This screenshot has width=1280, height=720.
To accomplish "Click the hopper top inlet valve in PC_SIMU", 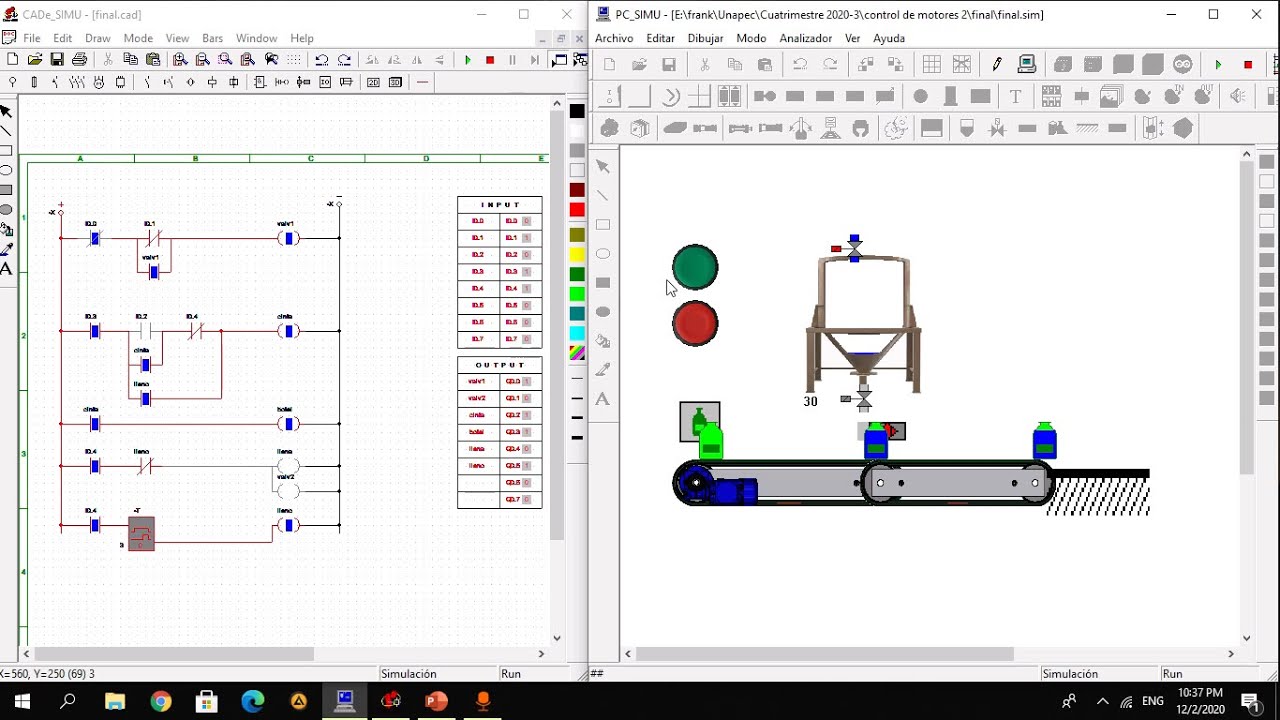I will point(854,247).
